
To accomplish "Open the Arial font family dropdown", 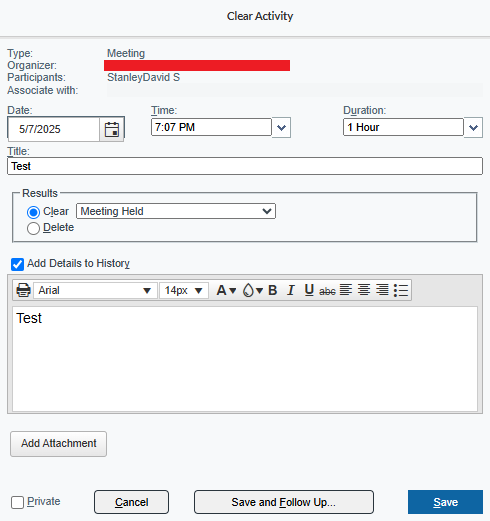I will pyautogui.click(x=95, y=290).
